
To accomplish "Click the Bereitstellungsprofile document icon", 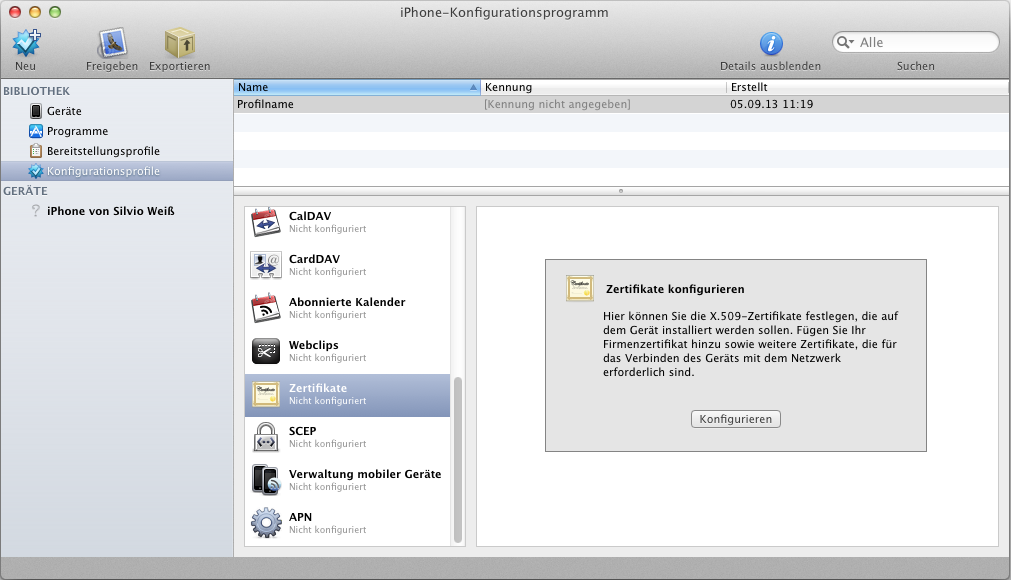I will pyautogui.click(x=36, y=151).
